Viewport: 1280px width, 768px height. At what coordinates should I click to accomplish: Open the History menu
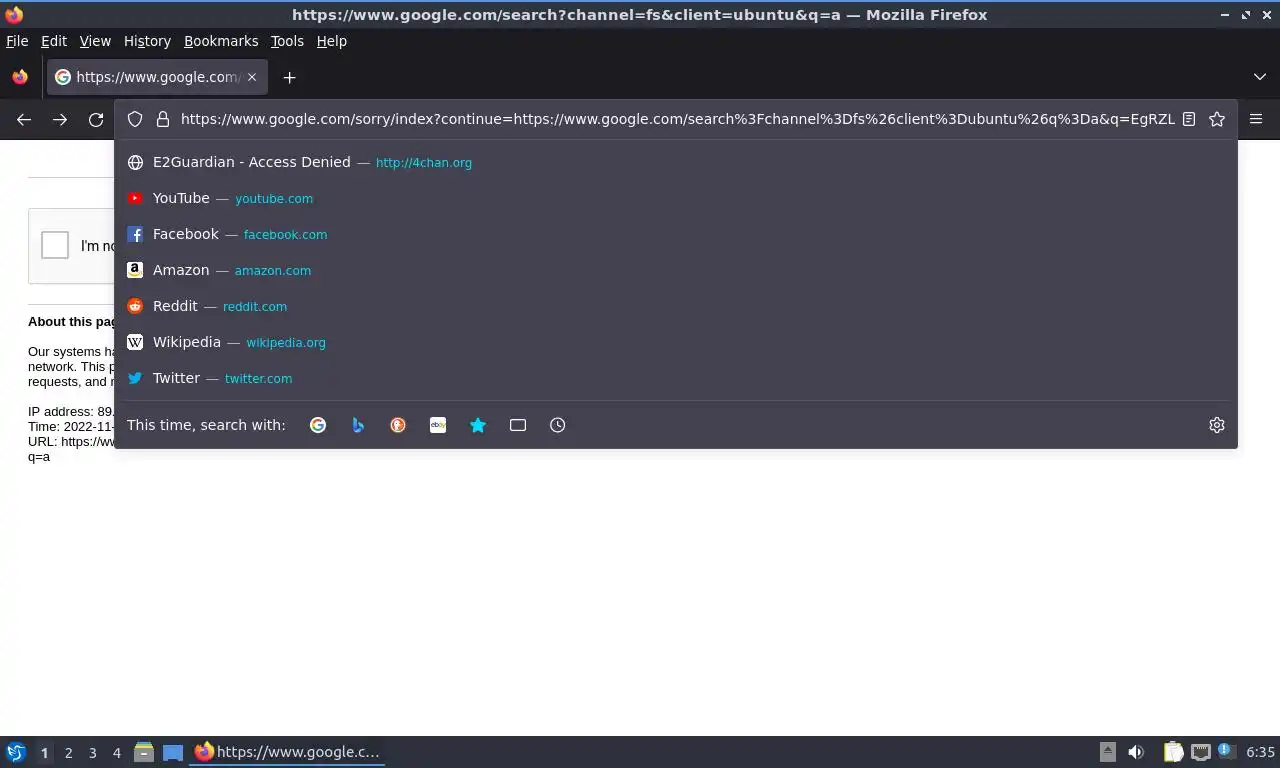(x=147, y=41)
